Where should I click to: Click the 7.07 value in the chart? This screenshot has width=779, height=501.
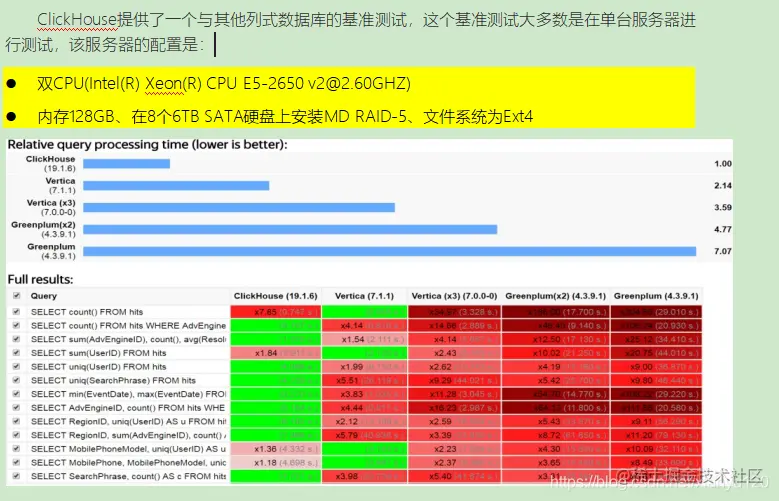(723, 251)
